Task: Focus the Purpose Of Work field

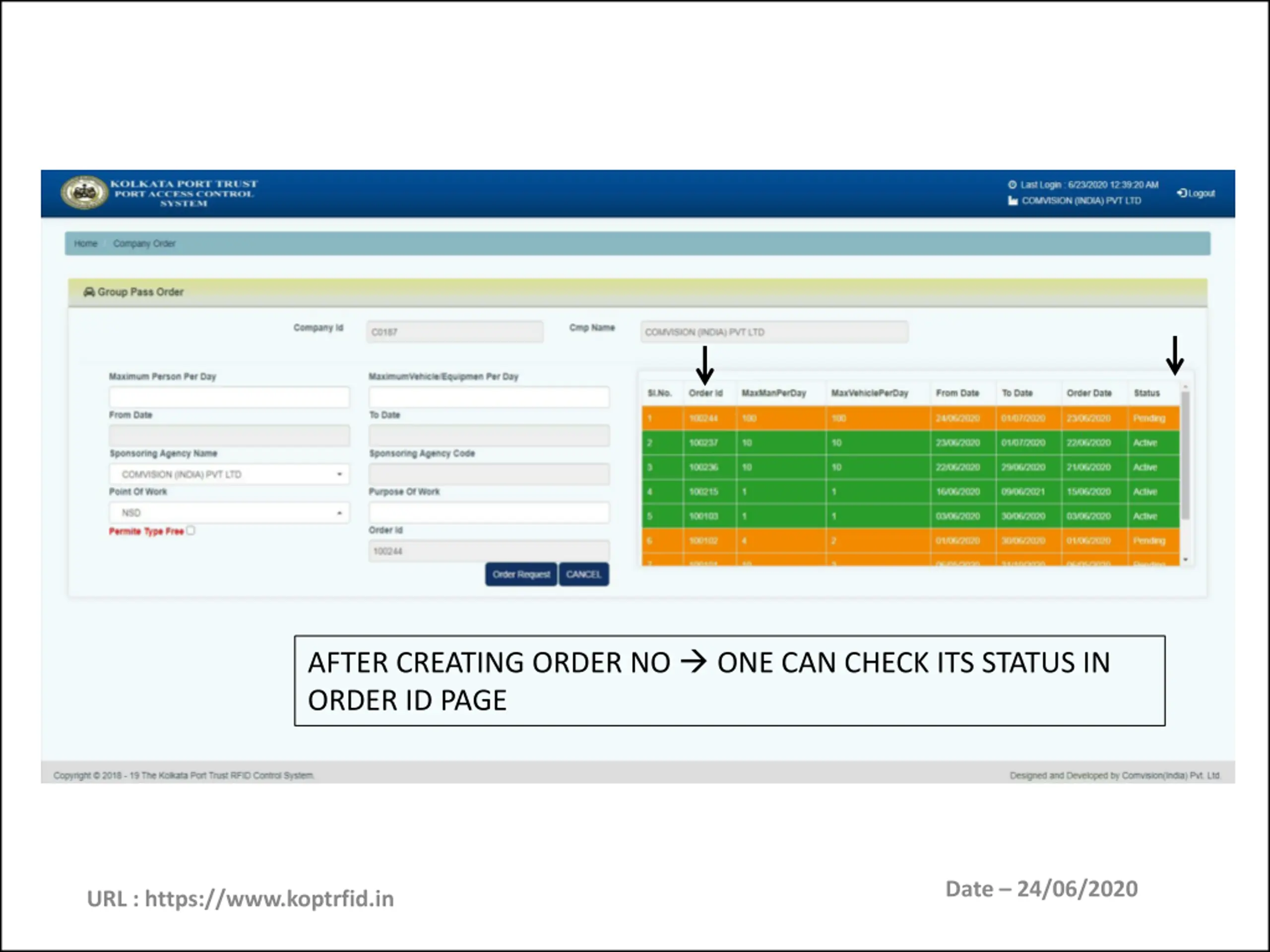Action: (489, 512)
